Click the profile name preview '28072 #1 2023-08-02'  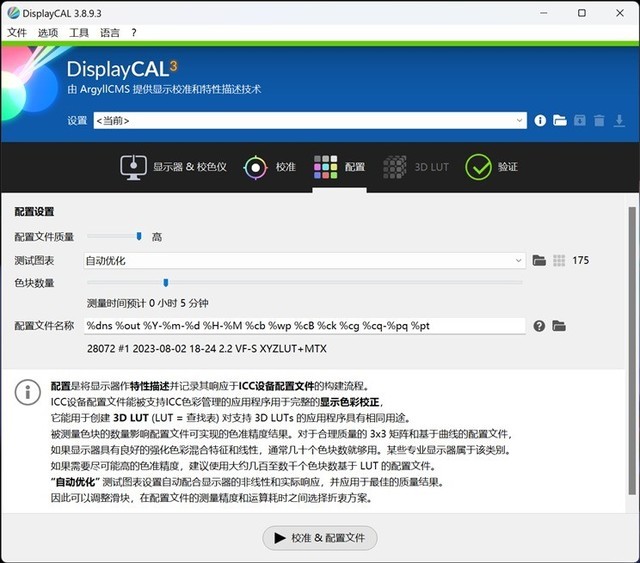click(207, 349)
